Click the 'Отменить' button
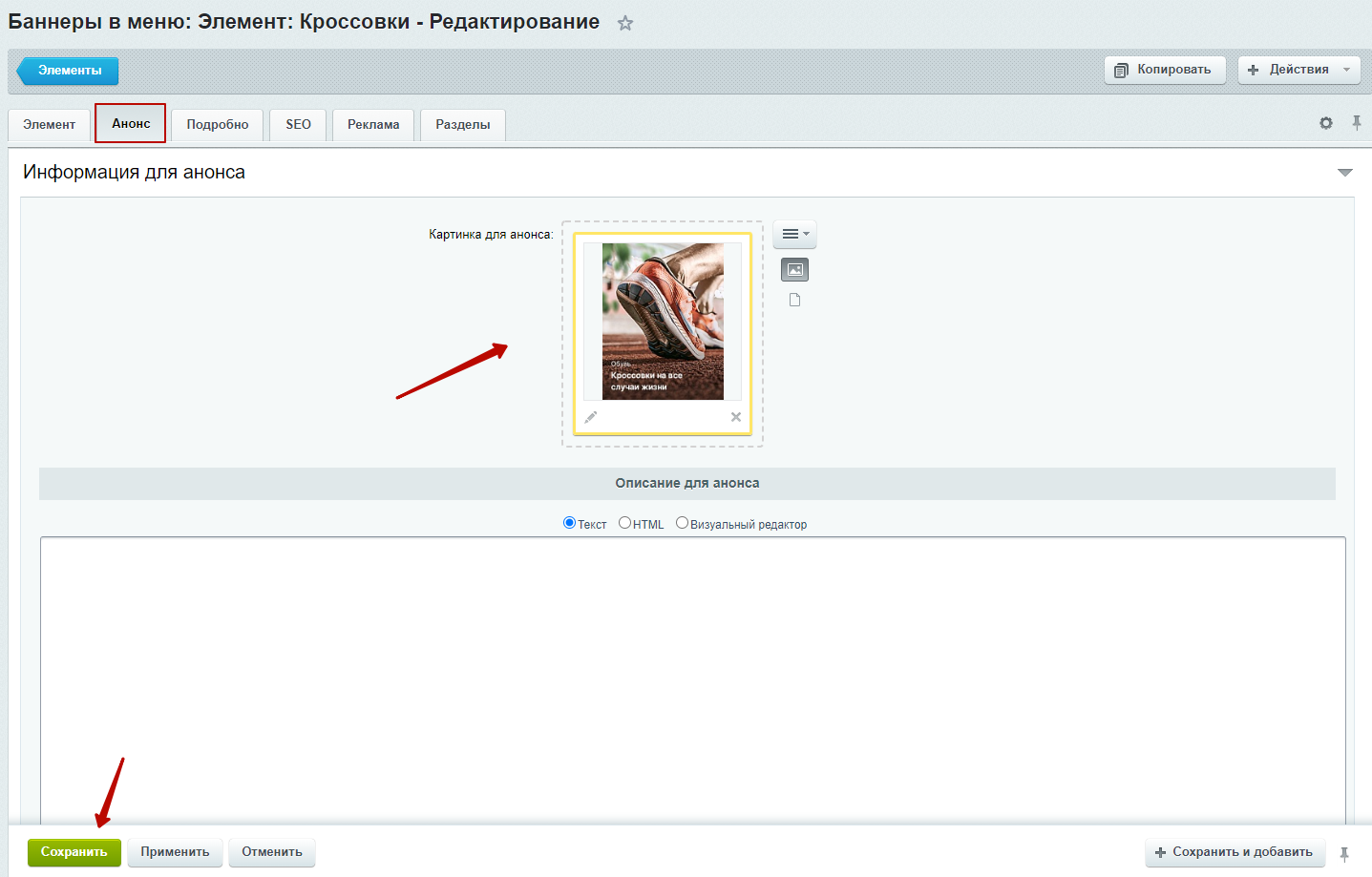1372x877 pixels. click(272, 852)
